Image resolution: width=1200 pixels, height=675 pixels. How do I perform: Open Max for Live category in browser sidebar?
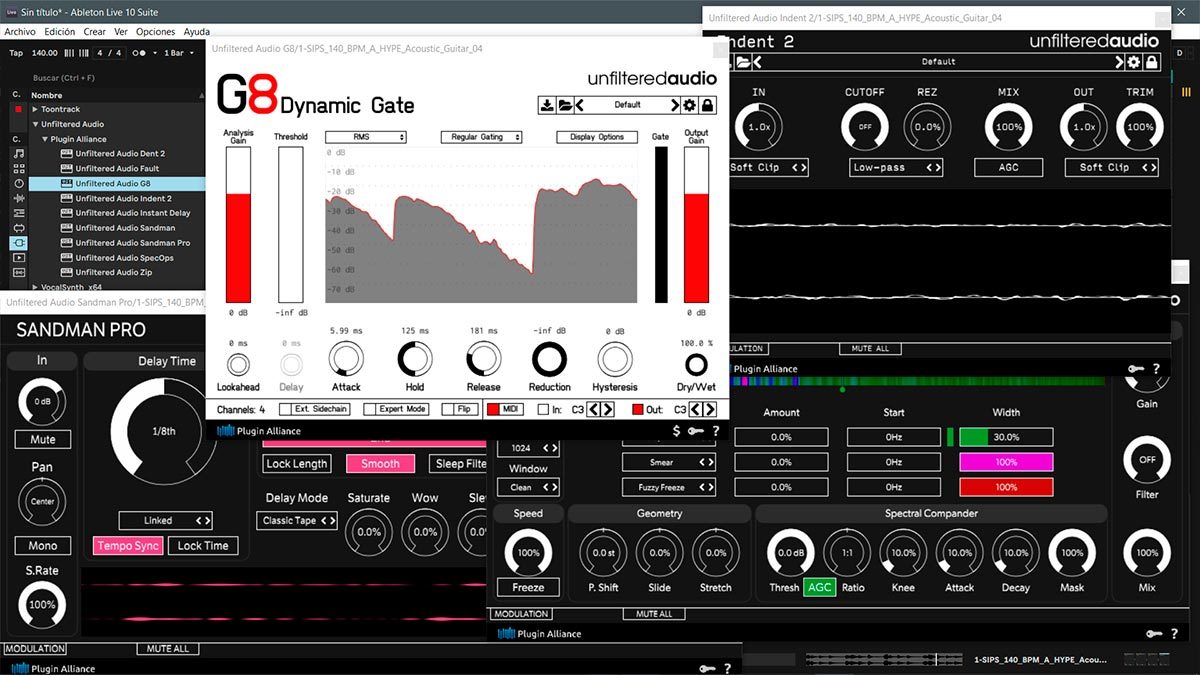click(x=19, y=228)
